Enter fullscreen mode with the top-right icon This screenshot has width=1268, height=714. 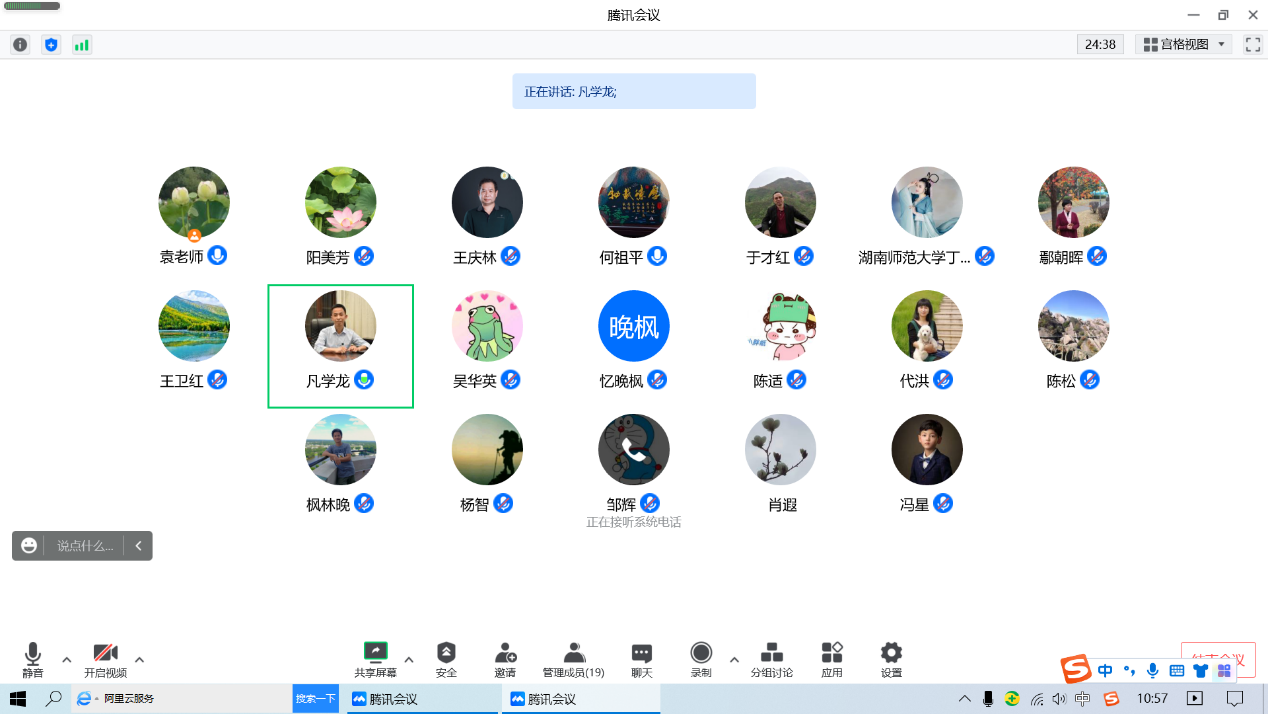(x=1252, y=45)
